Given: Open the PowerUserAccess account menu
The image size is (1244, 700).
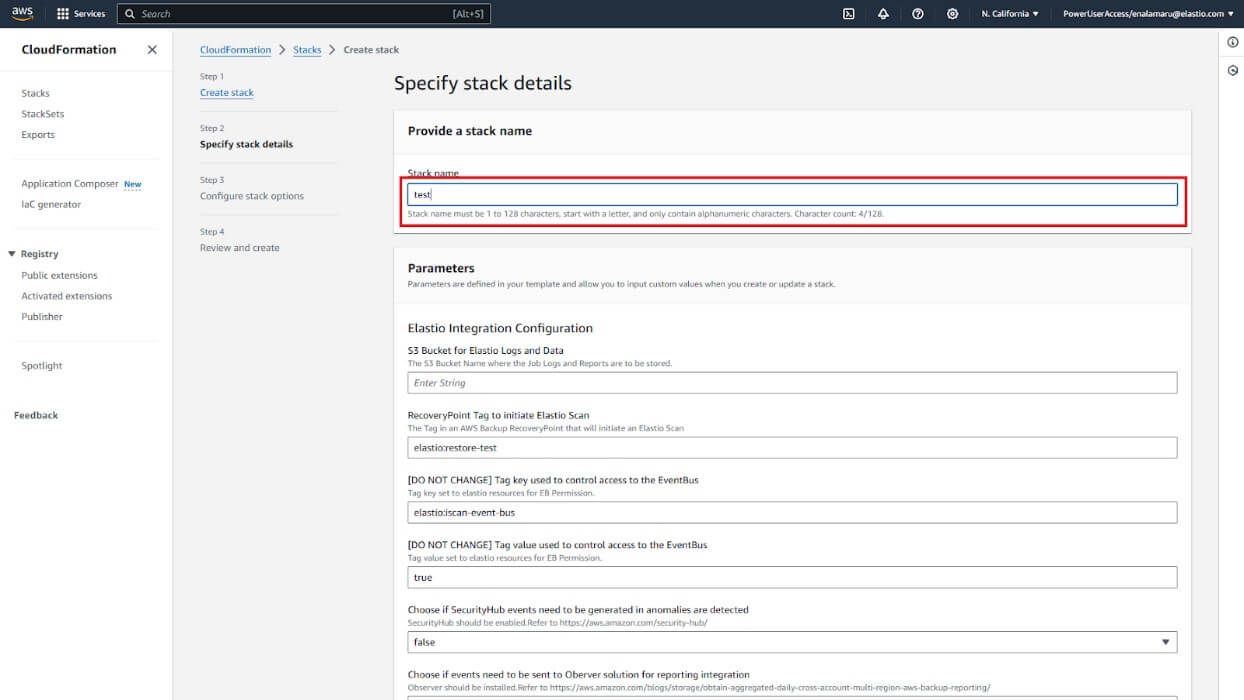Looking at the screenshot, I should [x=1148, y=14].
